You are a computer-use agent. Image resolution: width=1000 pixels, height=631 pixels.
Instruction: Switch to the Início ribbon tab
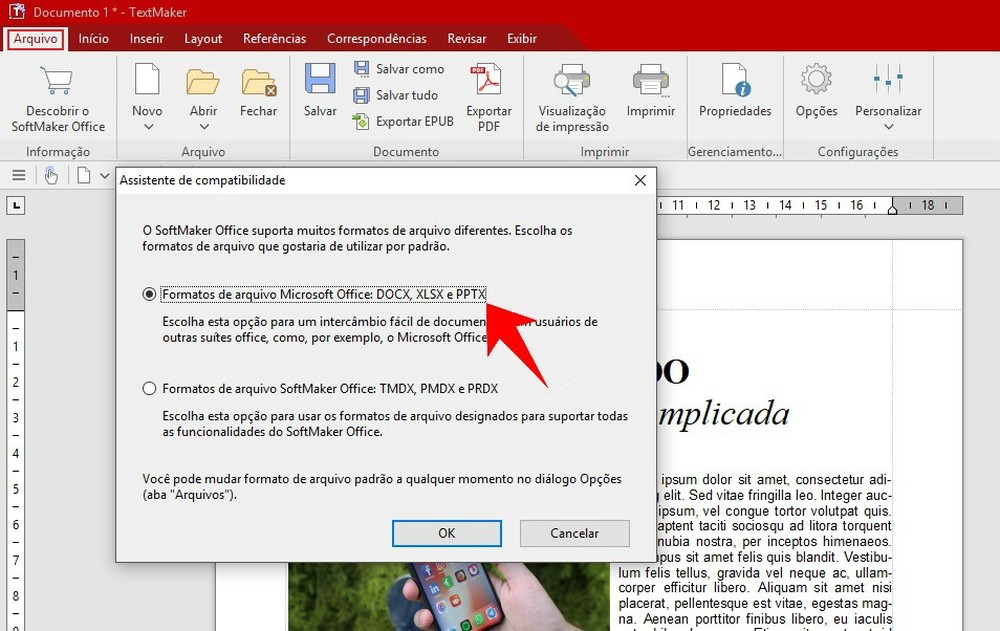(x=93, y=38)
